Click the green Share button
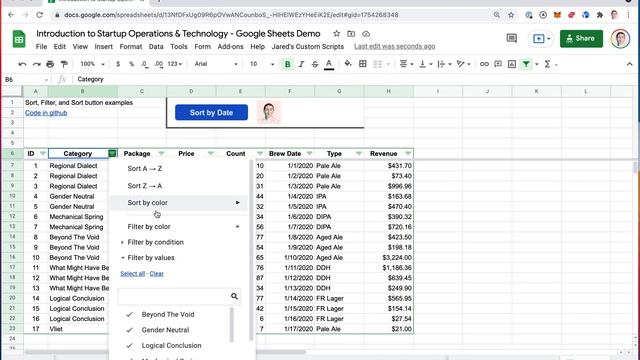 tap(581, 38)
